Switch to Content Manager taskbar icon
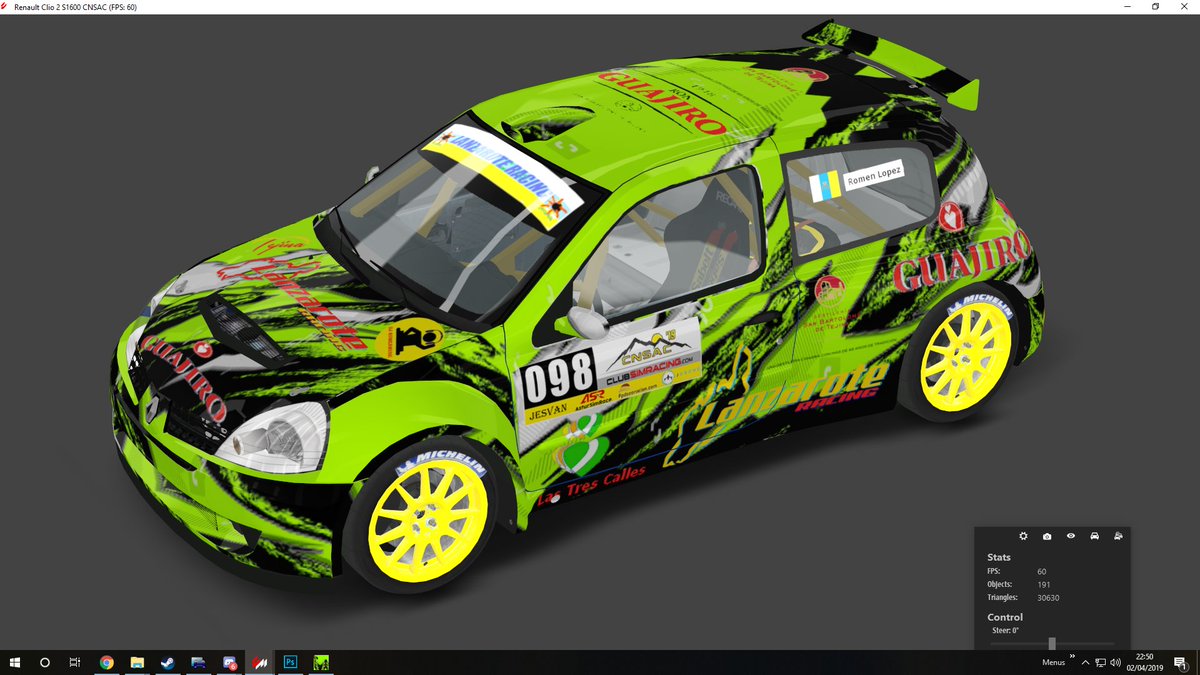The height and width of the screenshot is (675, 1200). pyautogui.click(x=261, y=662)
